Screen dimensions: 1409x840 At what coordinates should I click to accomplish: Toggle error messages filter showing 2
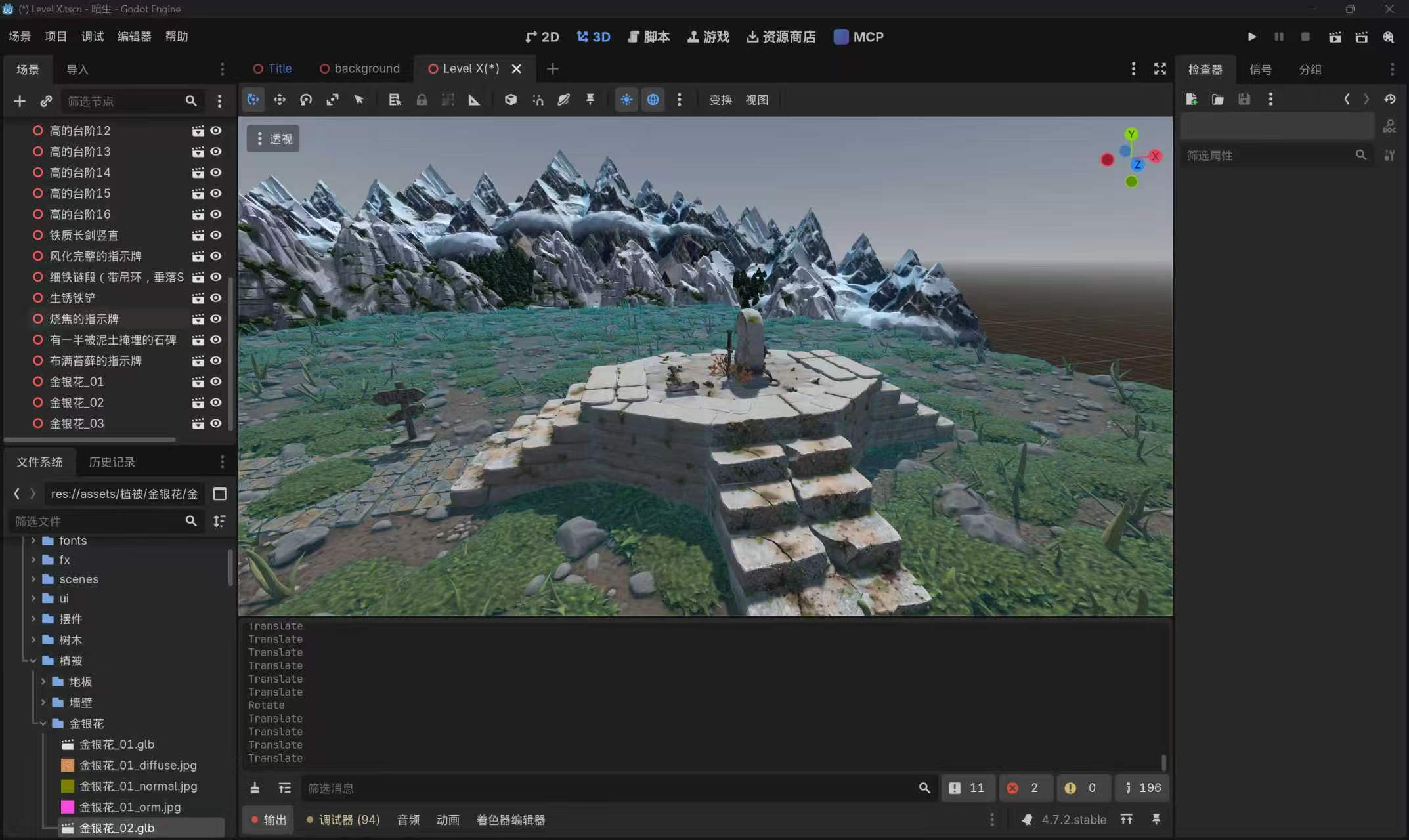point(1026,787)
